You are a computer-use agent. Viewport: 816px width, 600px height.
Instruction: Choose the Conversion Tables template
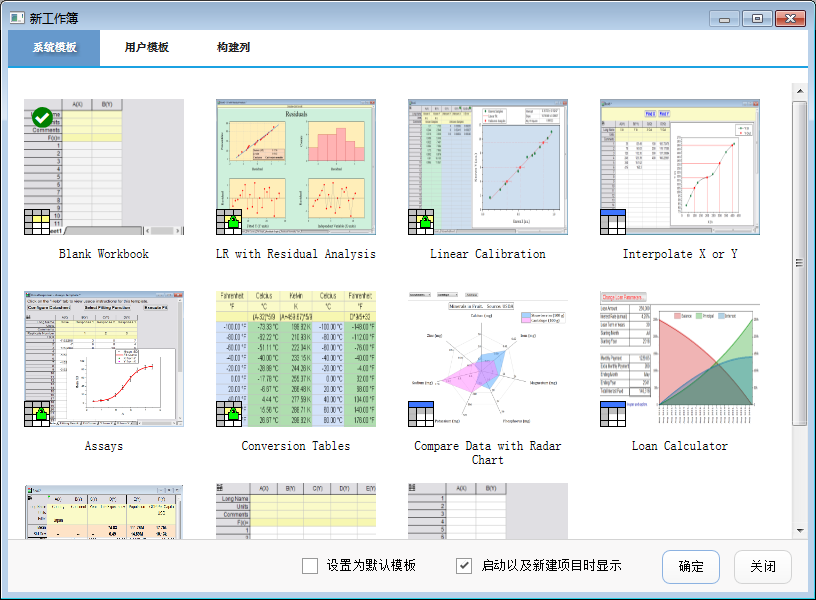[296, 359]
